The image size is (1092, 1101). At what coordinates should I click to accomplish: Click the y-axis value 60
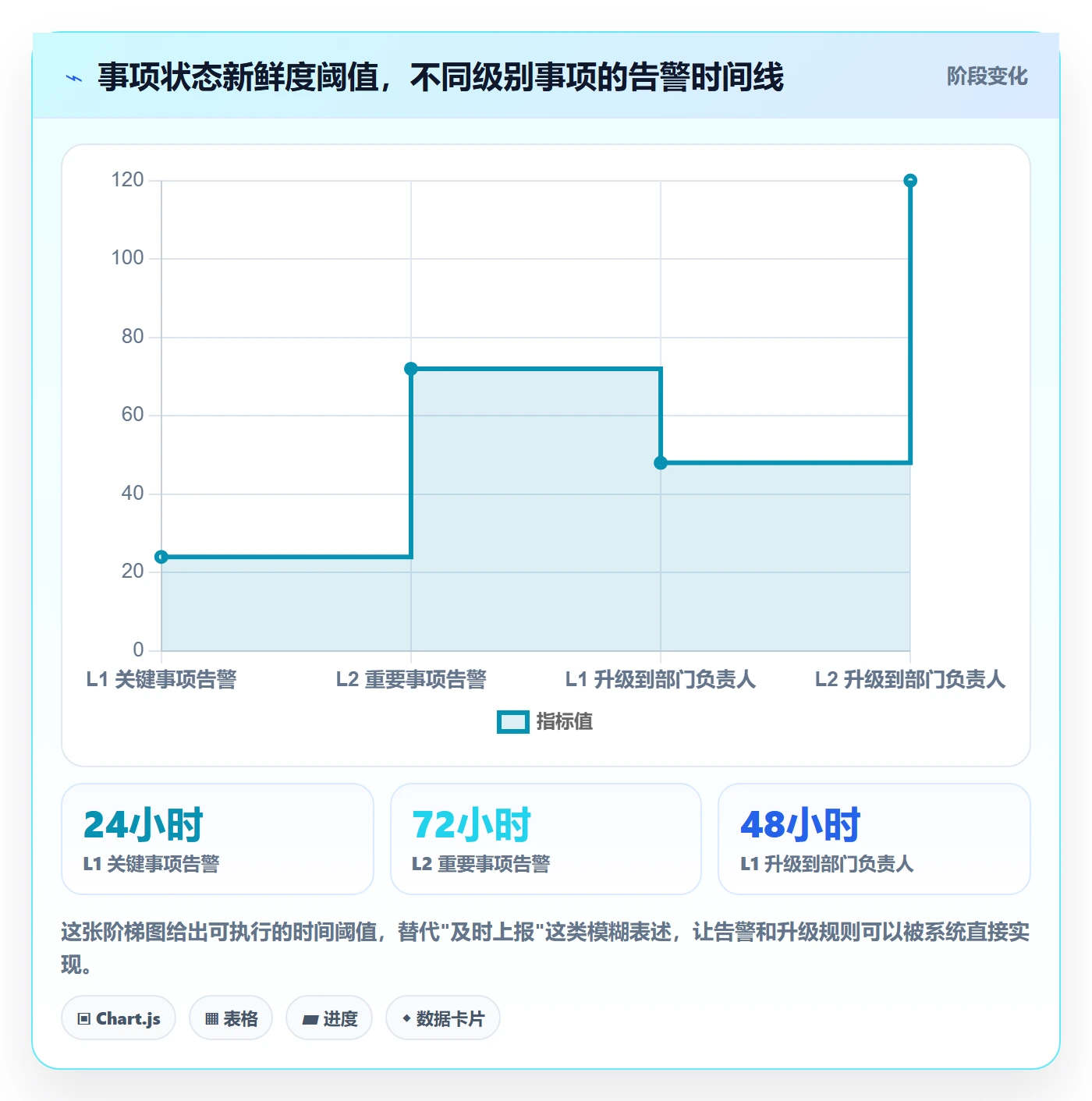pyautogui.click(x=133, y=415)
